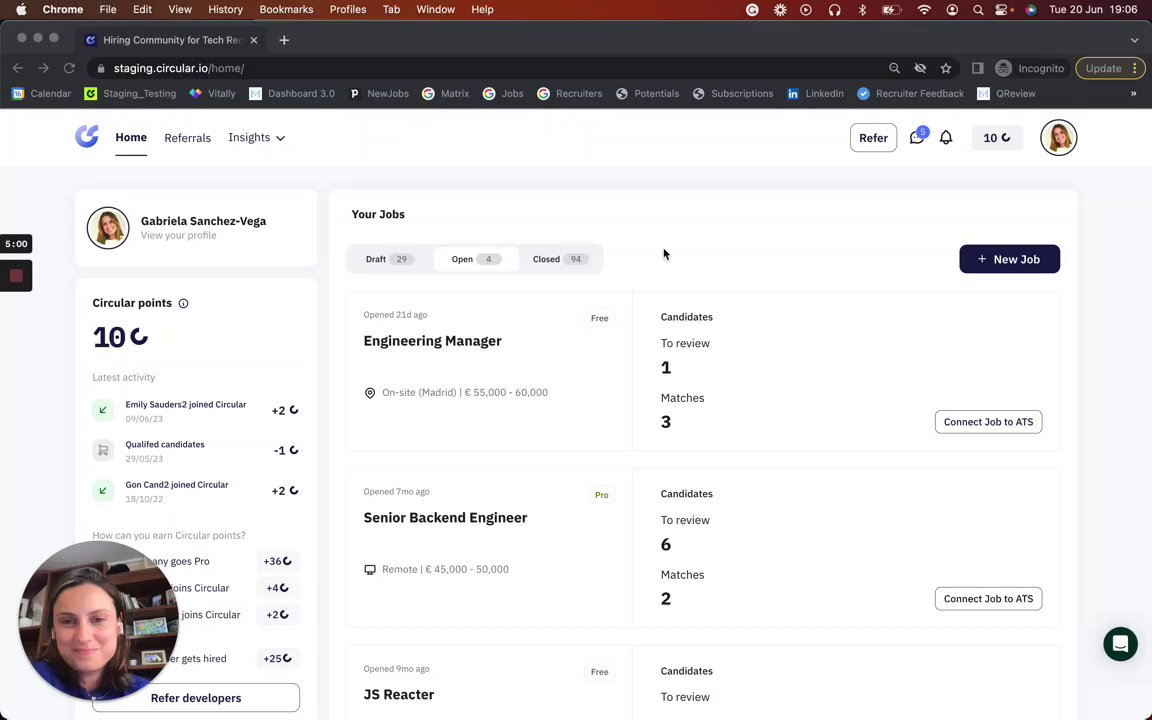Click Refer developers button
The height and width of the screenshot is (720, 1152).
tap(195, 697)
